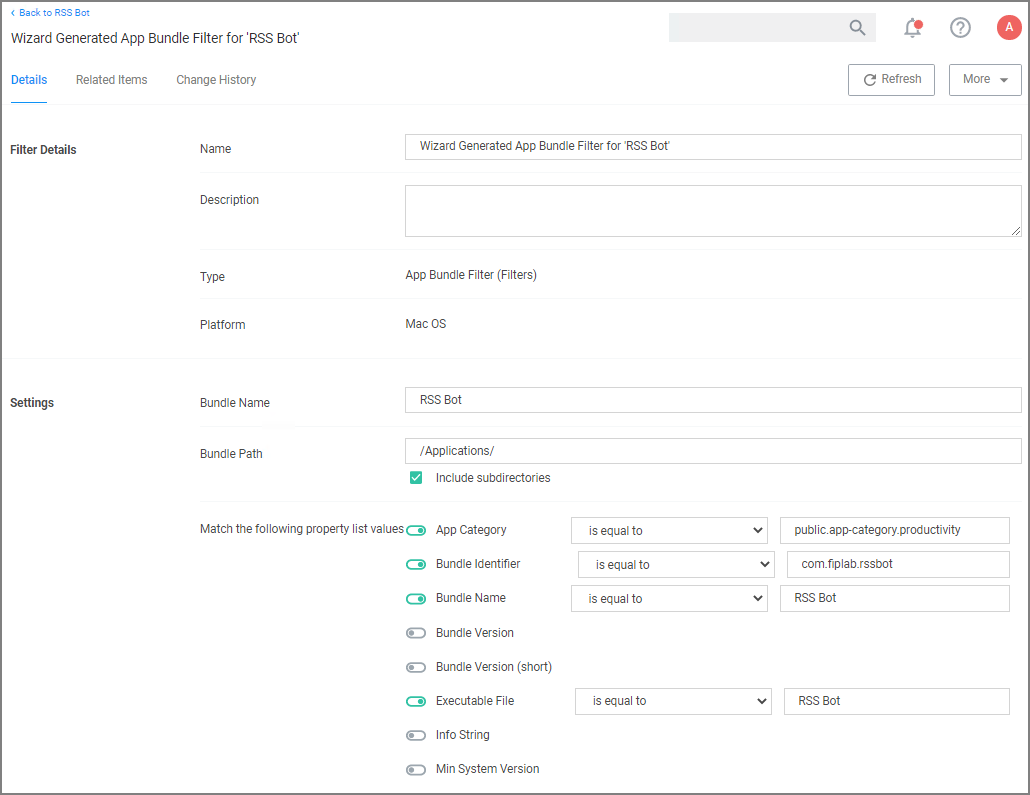Click the Refresh button
This screenshot has height=795, width=1030.
(891, 80)
